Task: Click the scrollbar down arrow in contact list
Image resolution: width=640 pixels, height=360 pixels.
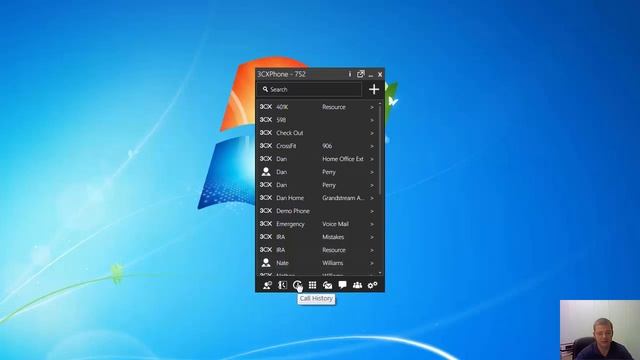Action: click(380, 273)
